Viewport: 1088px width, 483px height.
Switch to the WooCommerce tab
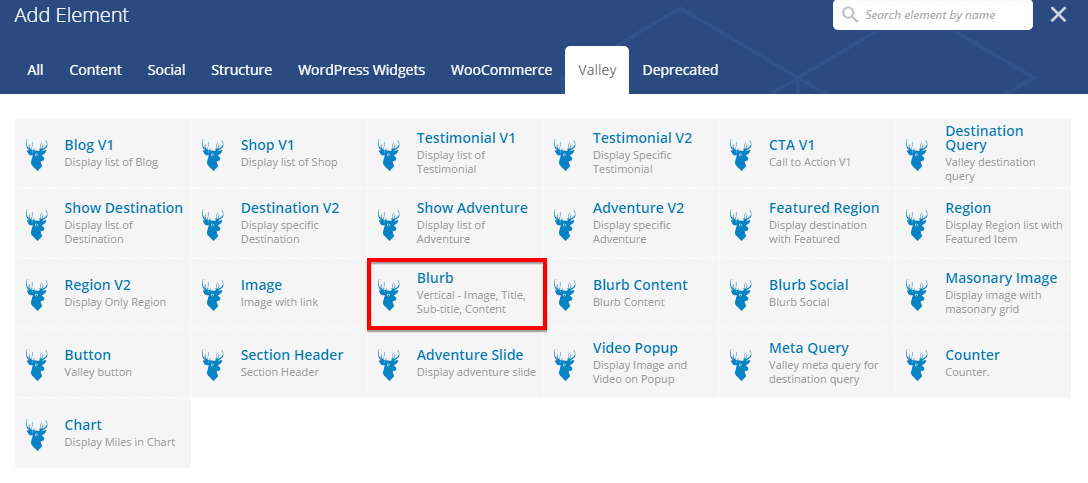501,70
